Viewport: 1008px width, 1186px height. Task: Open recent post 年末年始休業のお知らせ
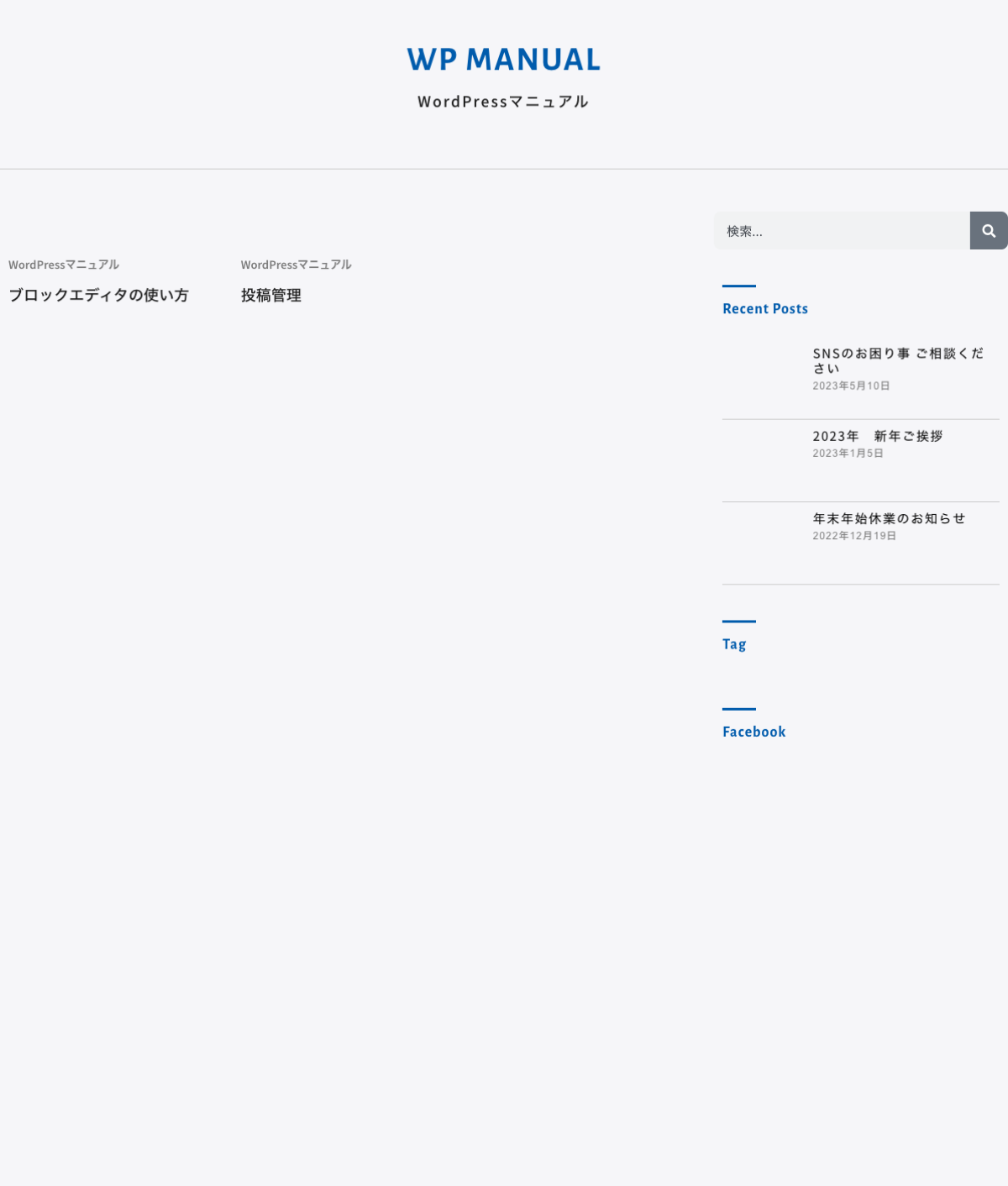[890, 518]
